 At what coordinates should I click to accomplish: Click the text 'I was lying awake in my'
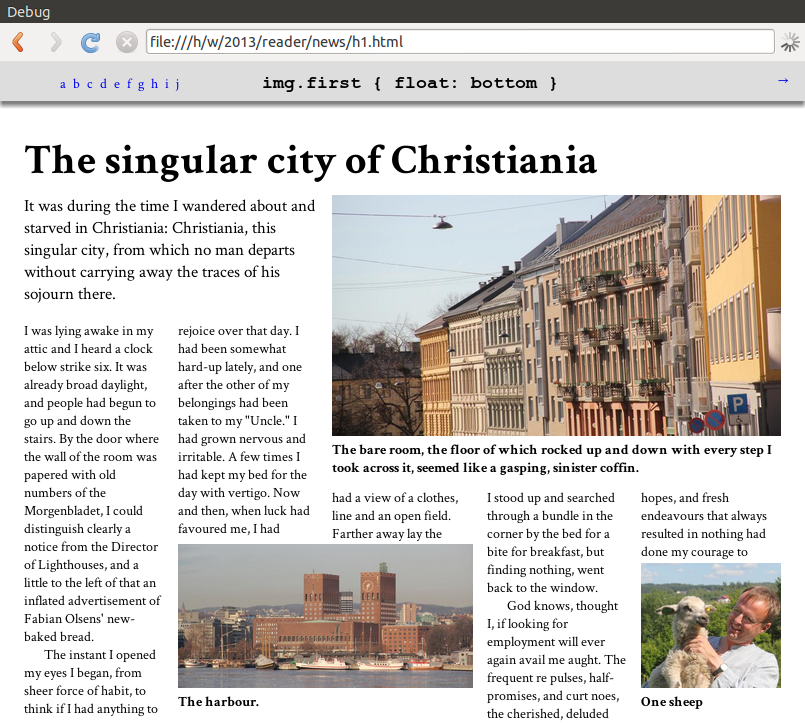pyautogui.click(x=89, y=331)
